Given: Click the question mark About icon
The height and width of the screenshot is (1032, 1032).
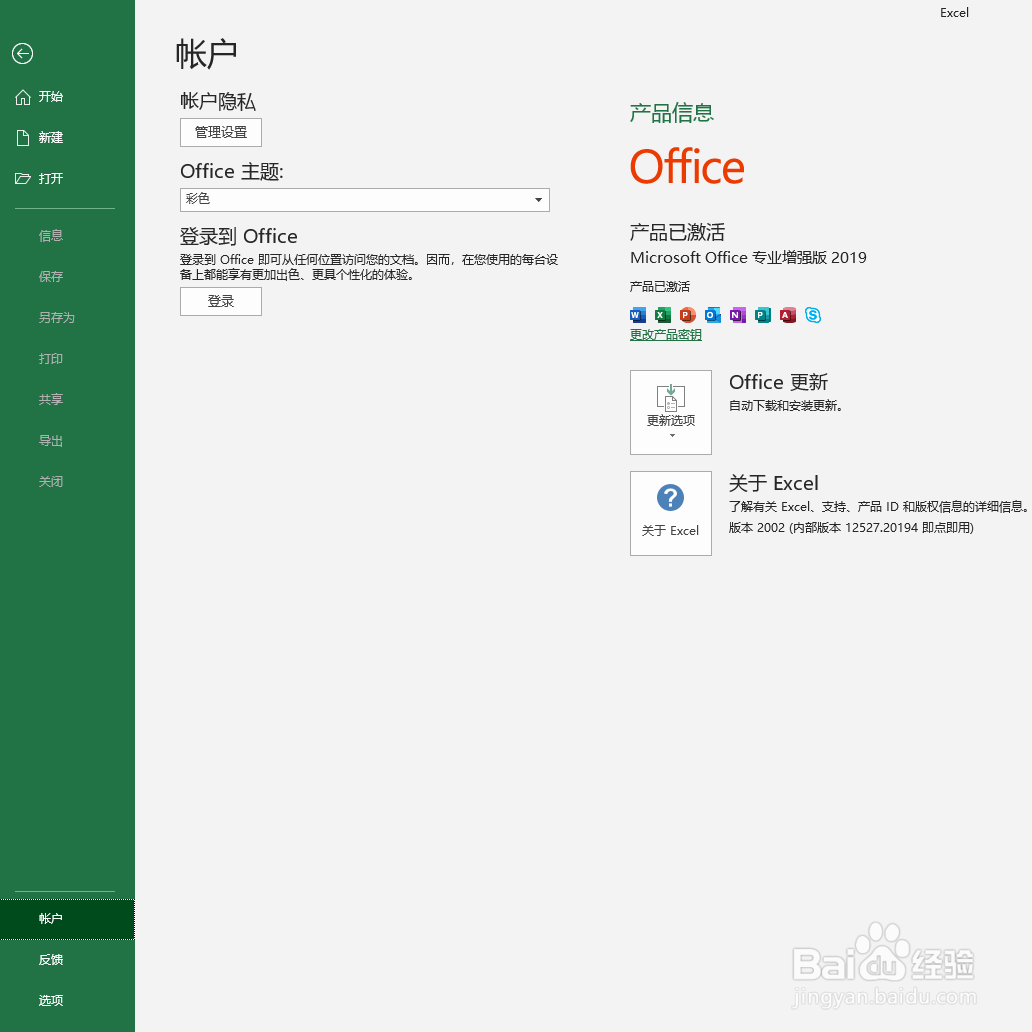Looking at the screenshot, I should click(670, 498).
